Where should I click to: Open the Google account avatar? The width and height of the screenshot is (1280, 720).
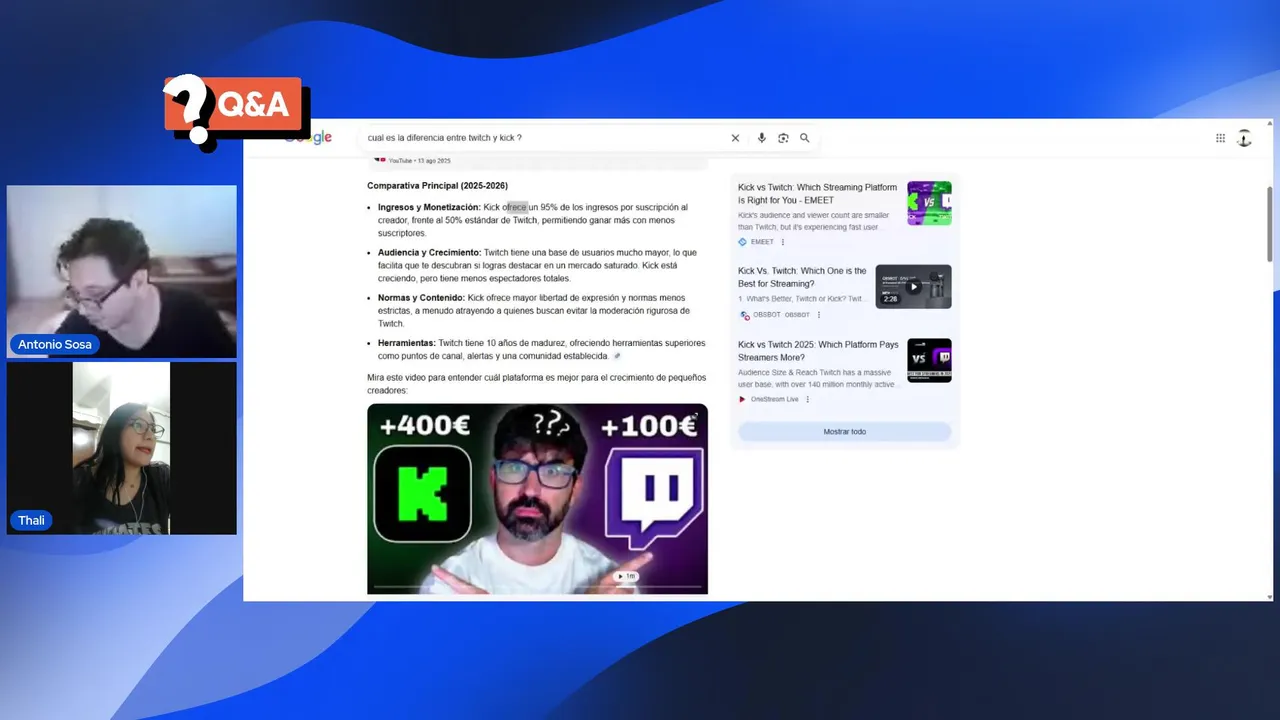point(1244,138)
